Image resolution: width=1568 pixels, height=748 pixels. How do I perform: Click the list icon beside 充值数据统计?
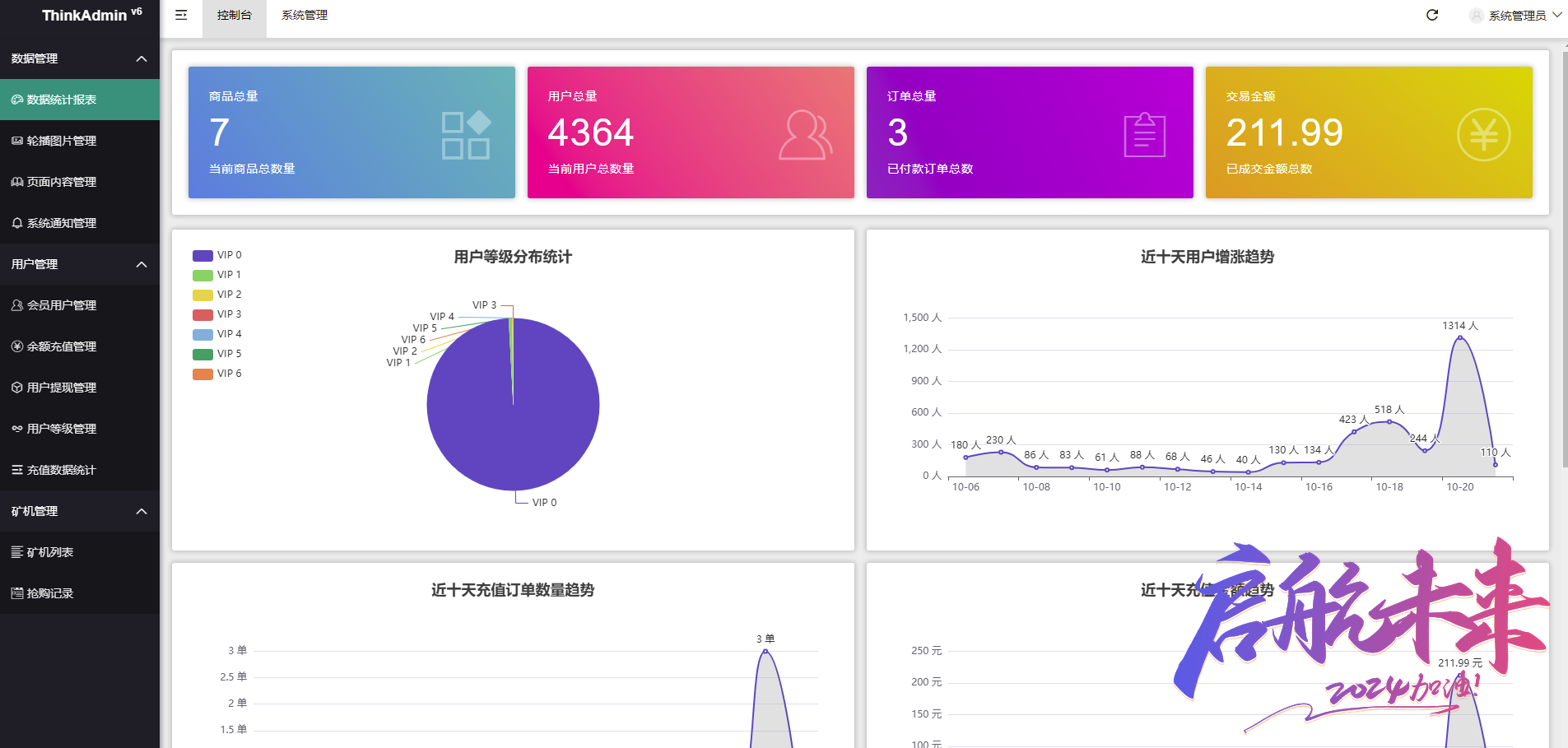point(17,470)
